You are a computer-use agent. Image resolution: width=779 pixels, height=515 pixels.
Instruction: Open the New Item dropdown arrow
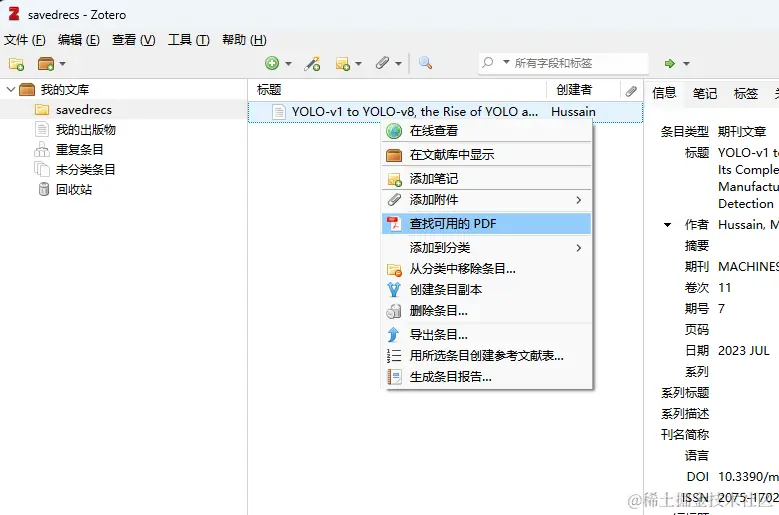pyautogui.click(x=288, y=64)
